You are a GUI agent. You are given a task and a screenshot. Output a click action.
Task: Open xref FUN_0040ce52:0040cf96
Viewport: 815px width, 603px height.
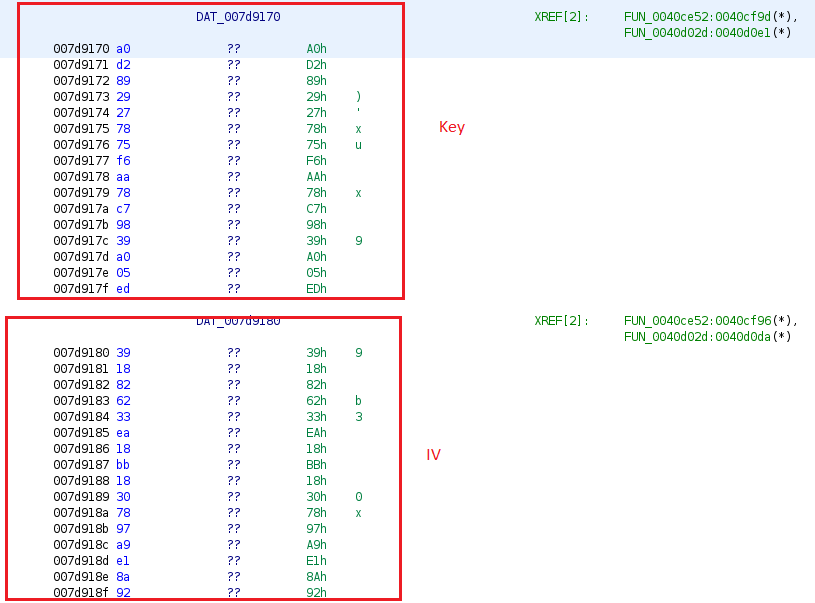click(698, 321)
